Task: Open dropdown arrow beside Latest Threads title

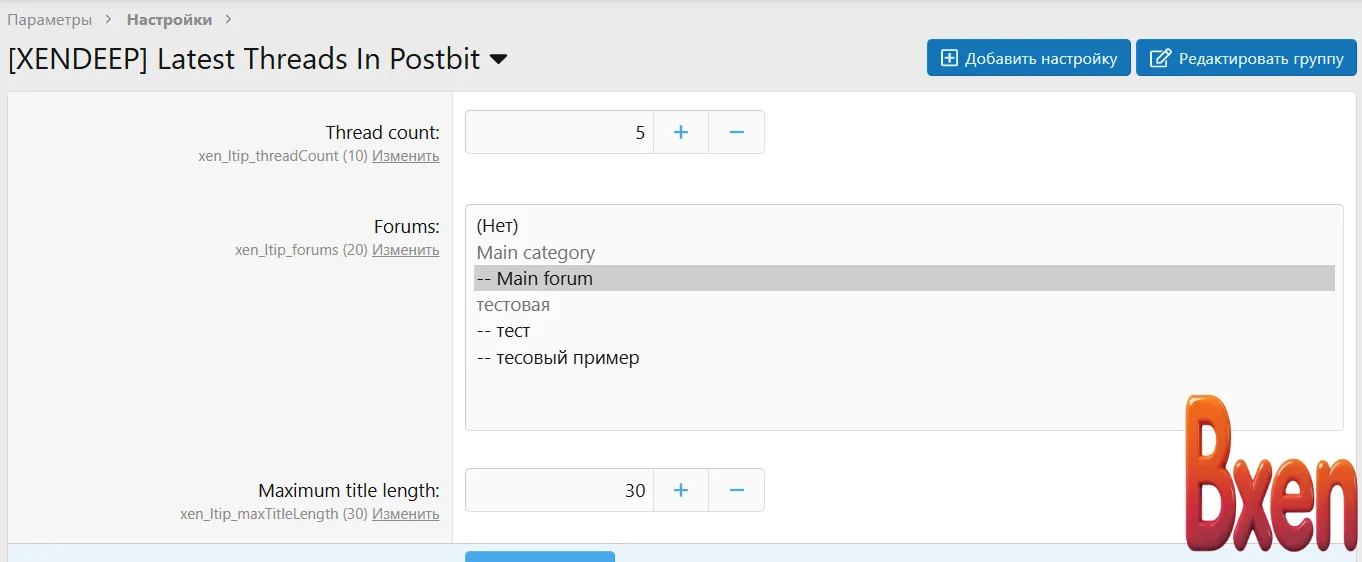Action: click(498, 60)
